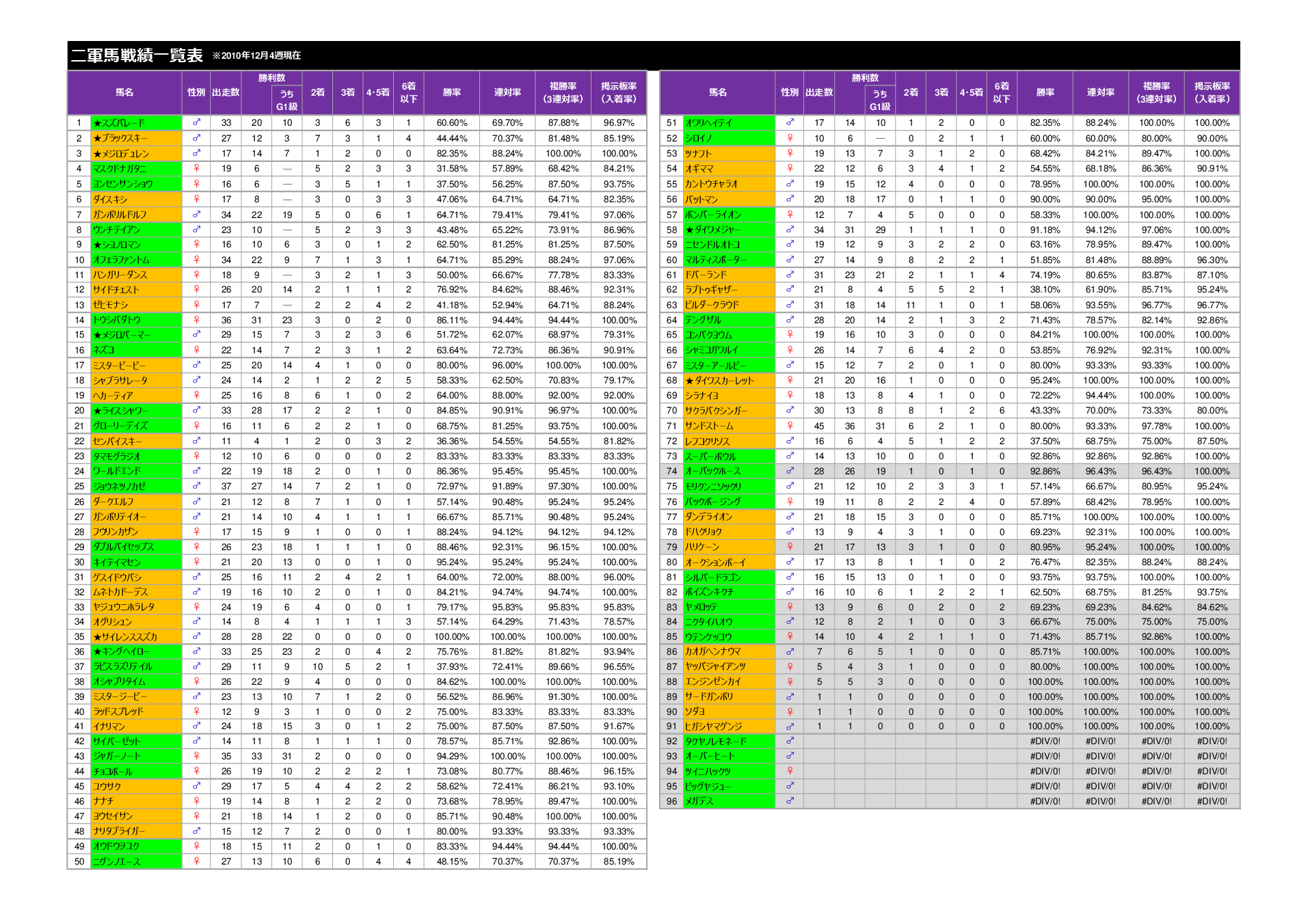Select the male icon in row 7 ガンボリルドルフ
Viewport: 1308px width, 924px height.
tap(196, 214)
